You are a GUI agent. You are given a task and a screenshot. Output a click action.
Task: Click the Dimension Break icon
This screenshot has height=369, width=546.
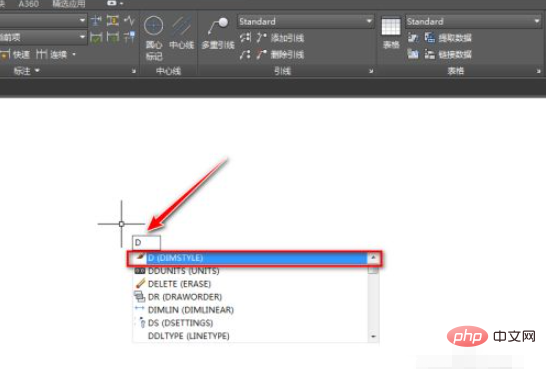pyautogui.click(x=96, y=21)
